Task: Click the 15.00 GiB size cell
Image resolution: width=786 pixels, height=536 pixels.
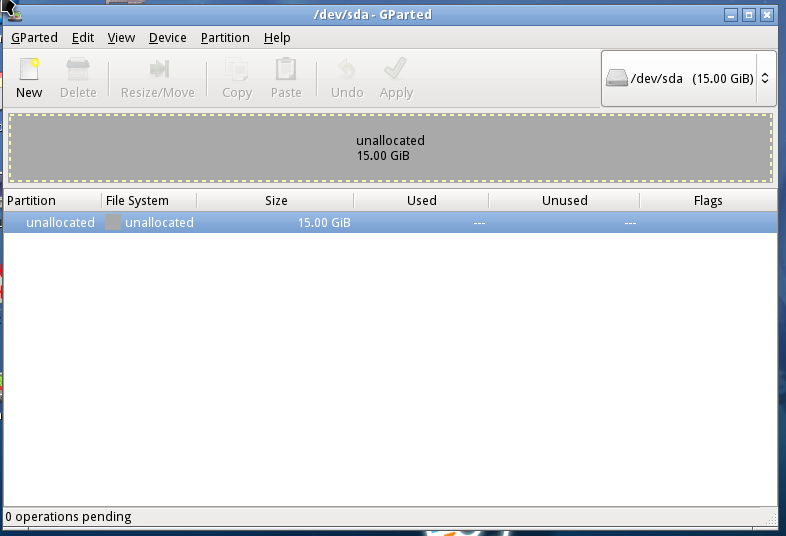Action: pyautogui.click(x=324, y=223)
